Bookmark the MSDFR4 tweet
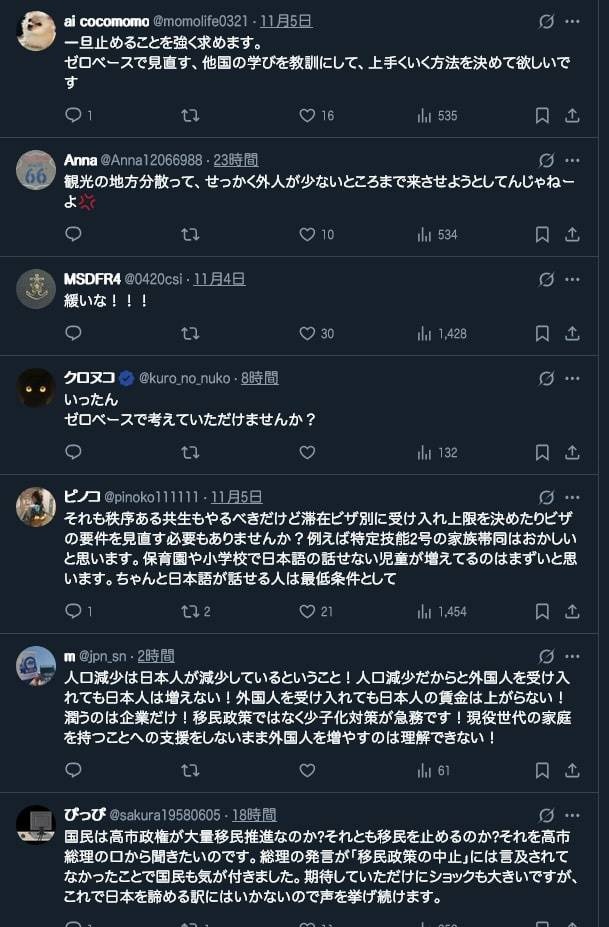The height and width of the screenshot is (927, 609). coord(542,333)
